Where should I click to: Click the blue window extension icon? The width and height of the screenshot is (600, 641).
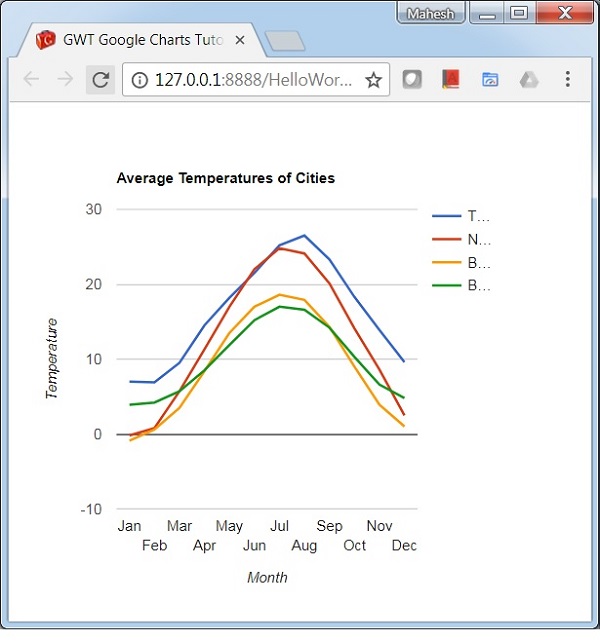coord(490,80)
